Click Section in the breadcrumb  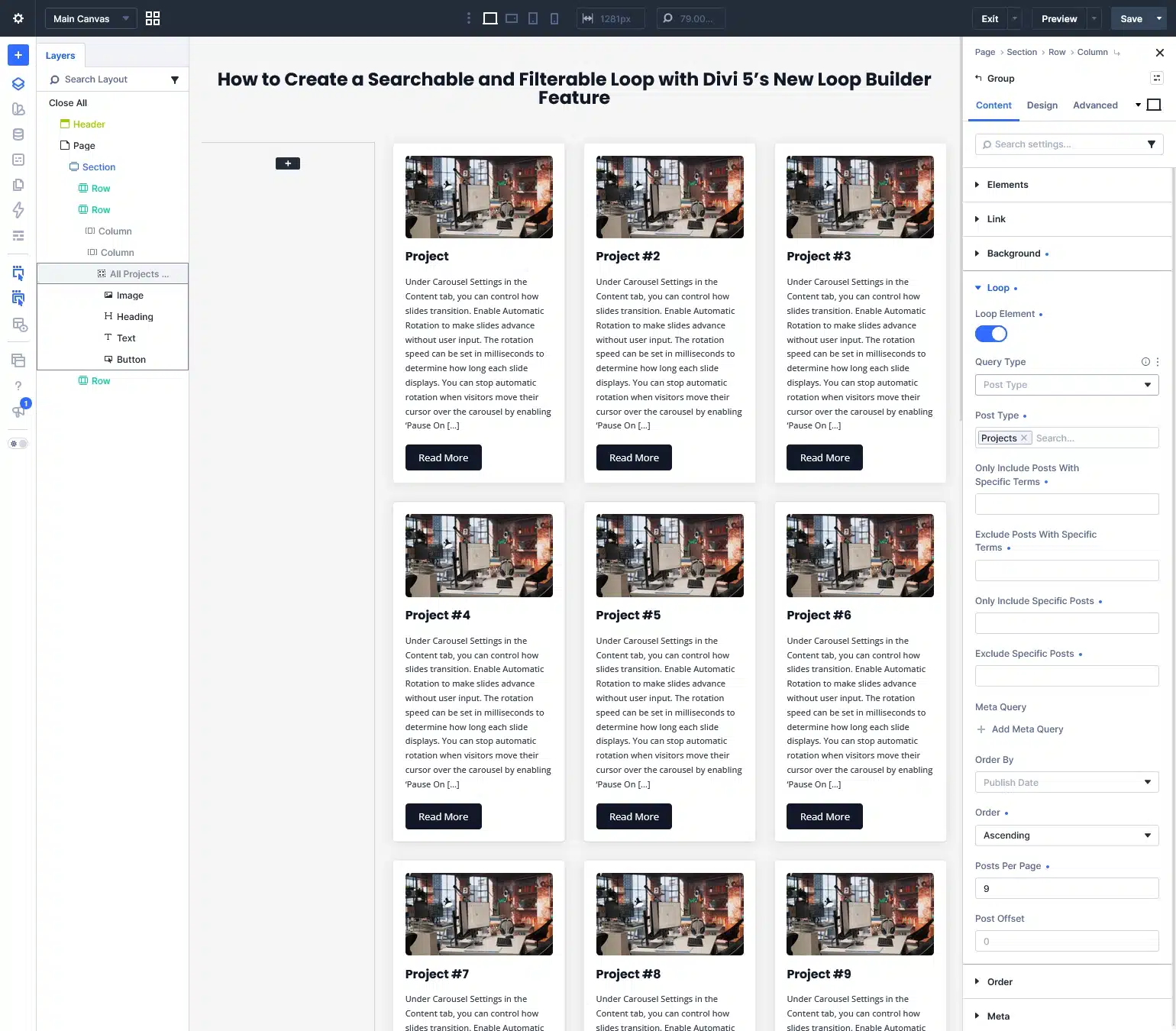click(1022, 53)
